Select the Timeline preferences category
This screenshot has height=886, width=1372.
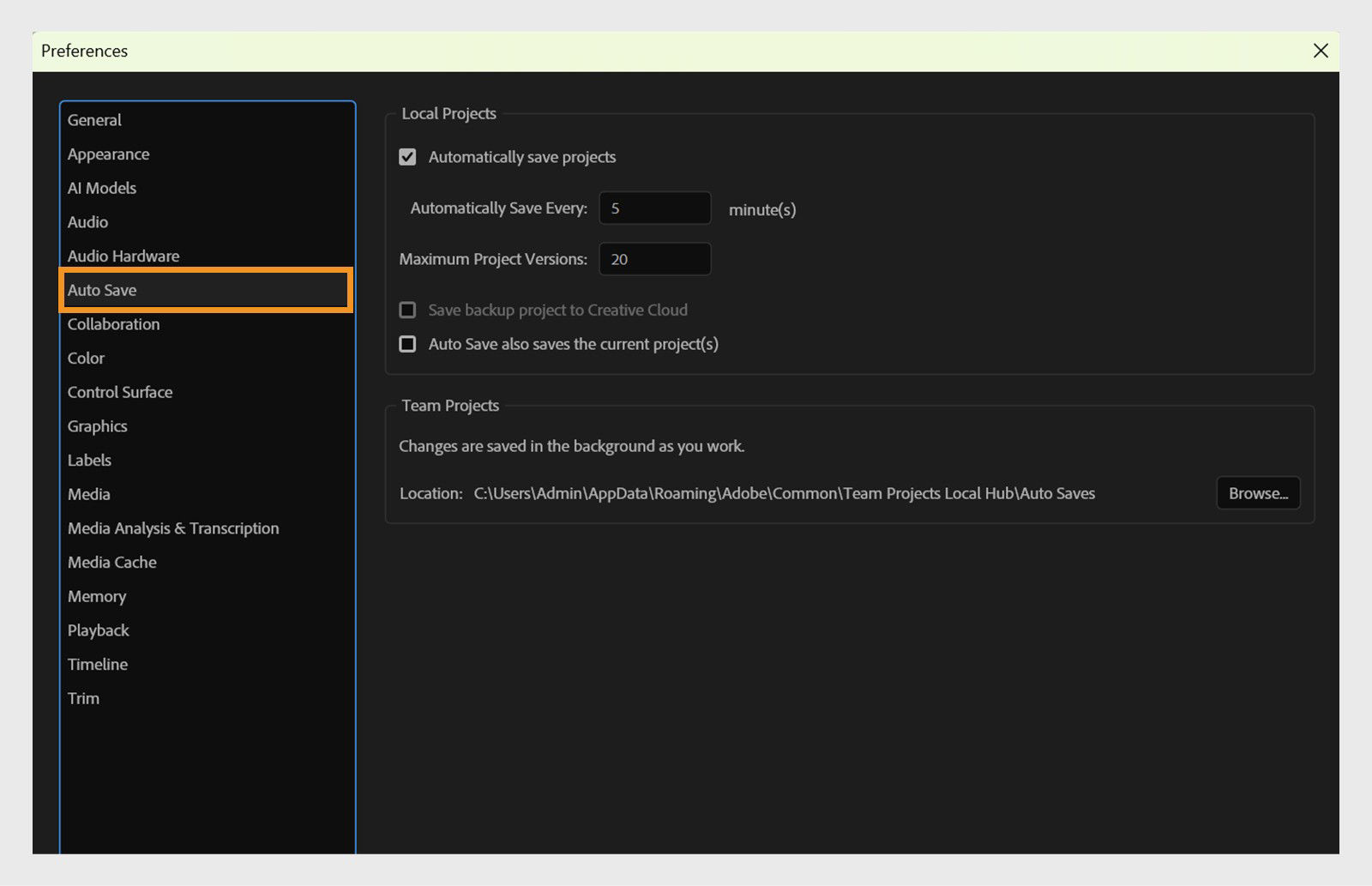pyautogui.click(x=97, y=664)
